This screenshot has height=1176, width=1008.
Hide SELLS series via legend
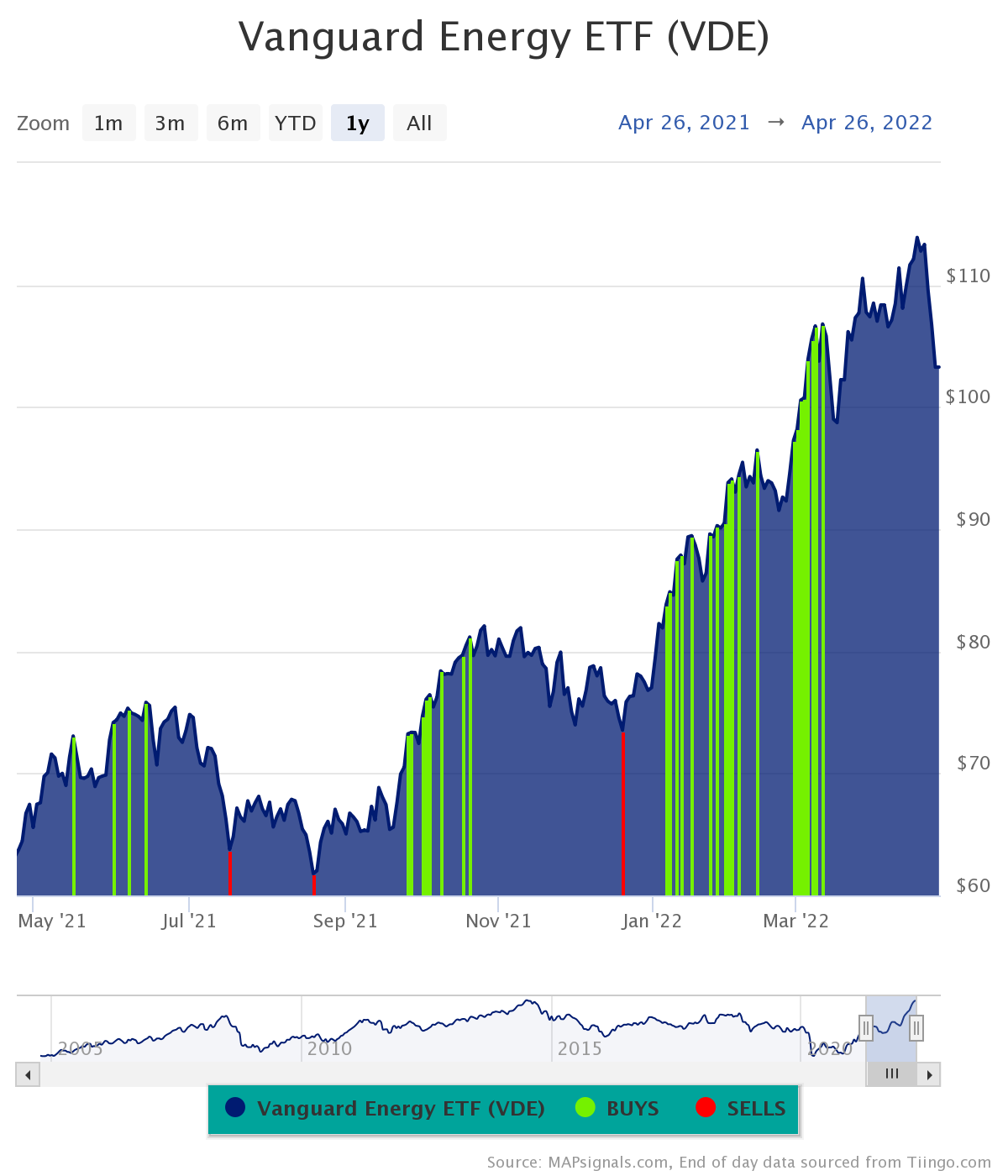click(756, 1109)
